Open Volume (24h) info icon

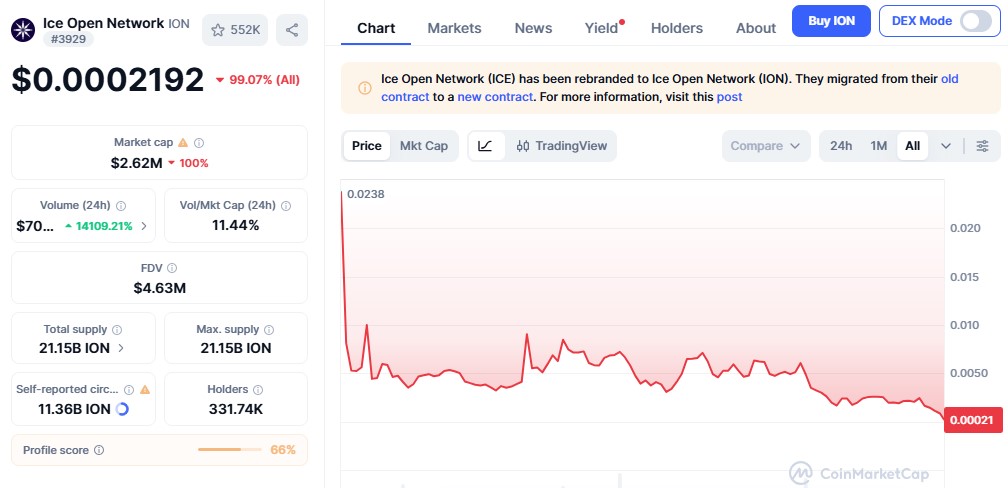point(121,206)
